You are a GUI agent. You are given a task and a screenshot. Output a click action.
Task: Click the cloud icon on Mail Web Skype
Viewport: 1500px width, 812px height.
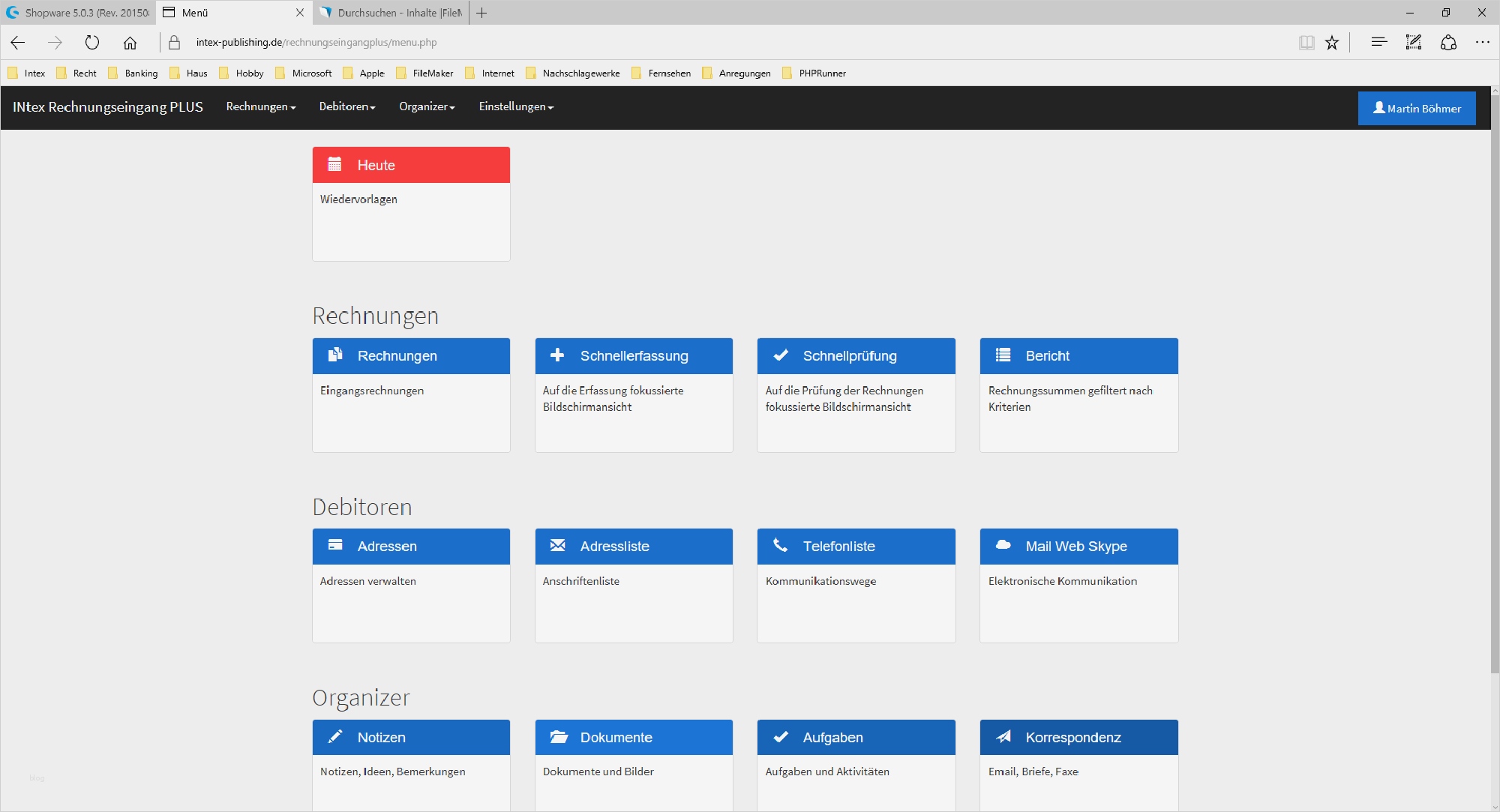click(x=1003, y=545)
